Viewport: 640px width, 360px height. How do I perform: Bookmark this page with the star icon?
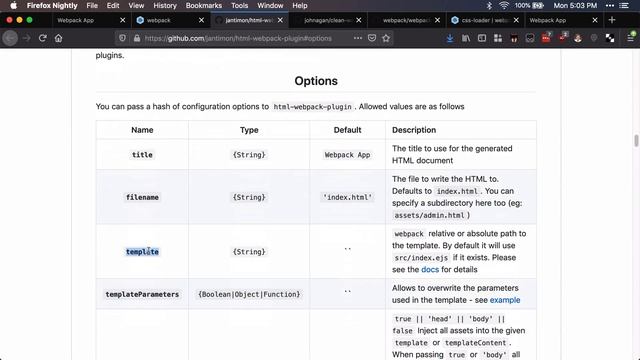pos(386,38)
